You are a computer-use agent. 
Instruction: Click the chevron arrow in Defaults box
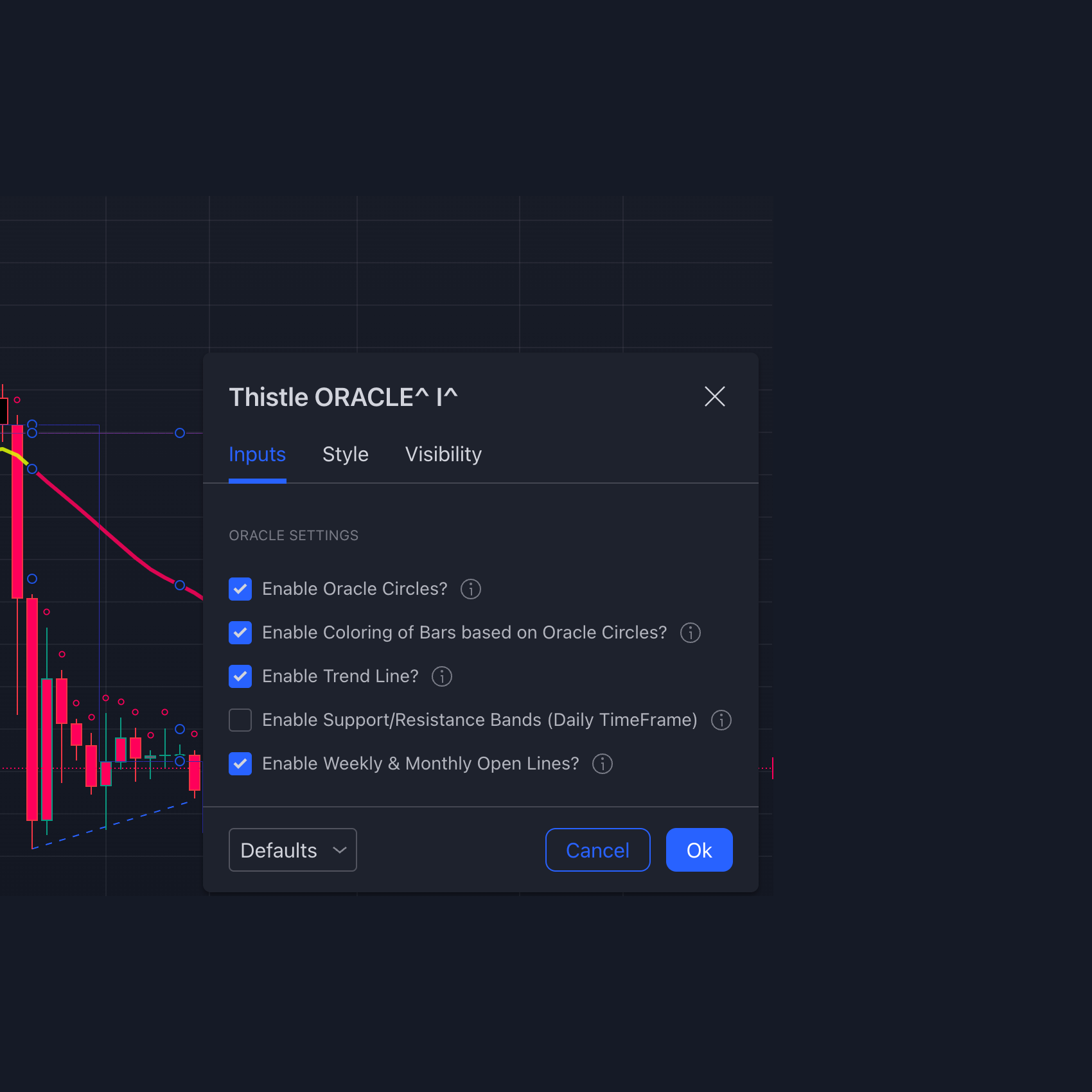(x=340, y=850)
